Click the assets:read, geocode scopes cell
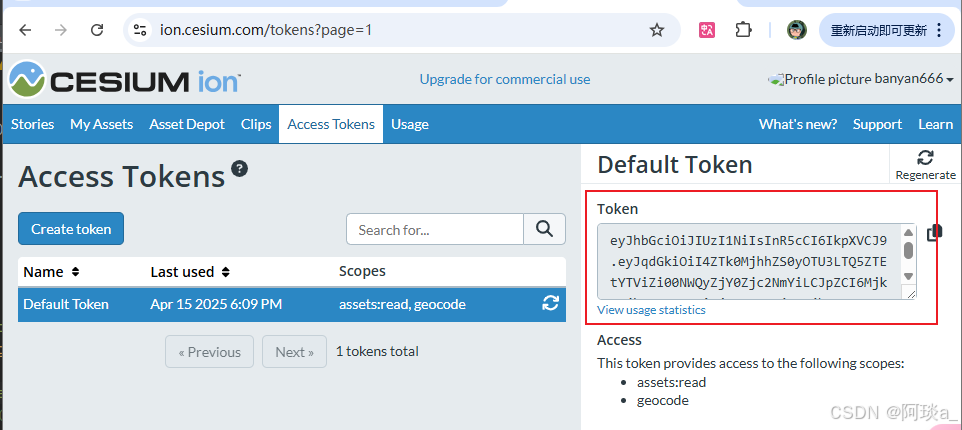Image resolution: width=962 pixels, height=430 pixels. click(x=402, y=304)
